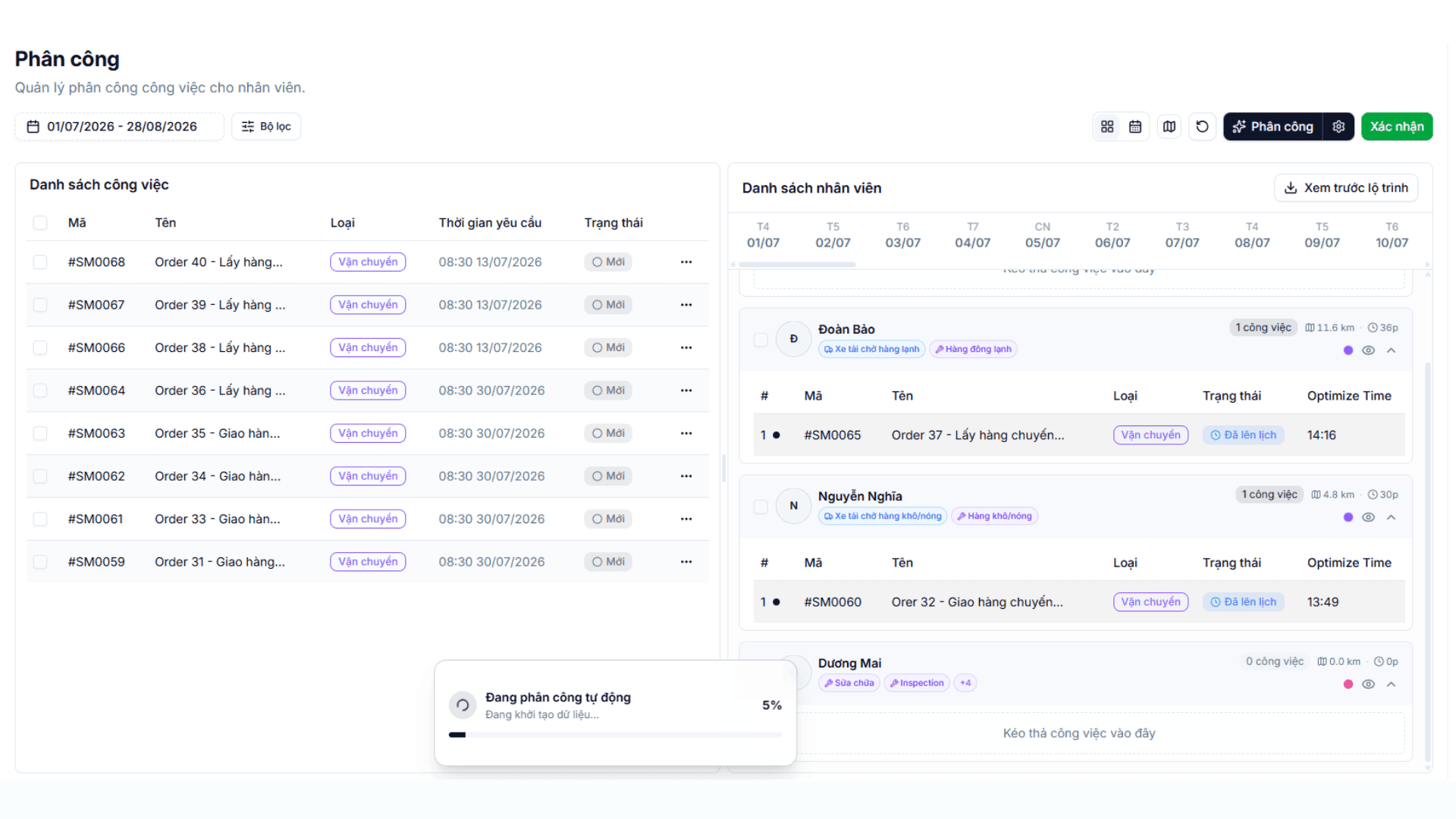Click the Đã lên lịch badge for #SM0065
The height and width of the screenshot is (819, 1456).
pyautogui.click(x=1243, y=435)
